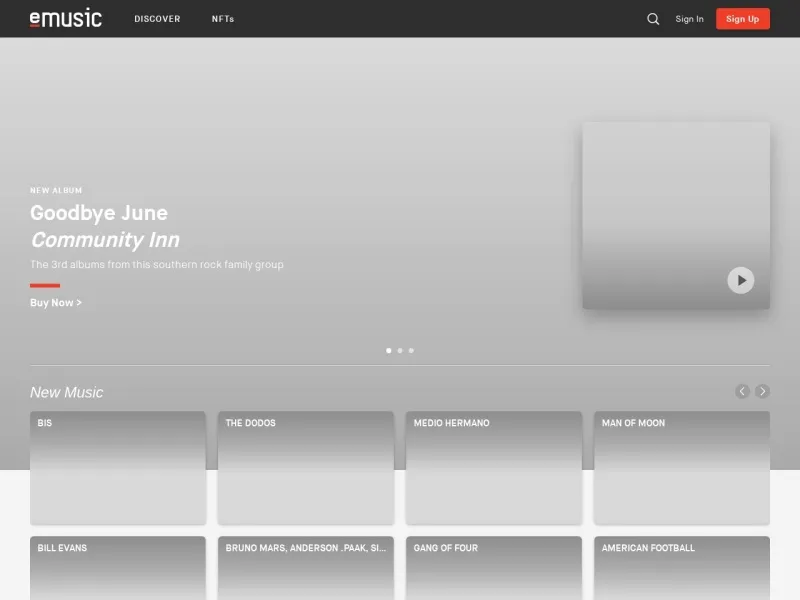The height and width of the screenshot is (600, 800).
Task: Click the NEW ALBUM label
Action: (x=56, y=190)
